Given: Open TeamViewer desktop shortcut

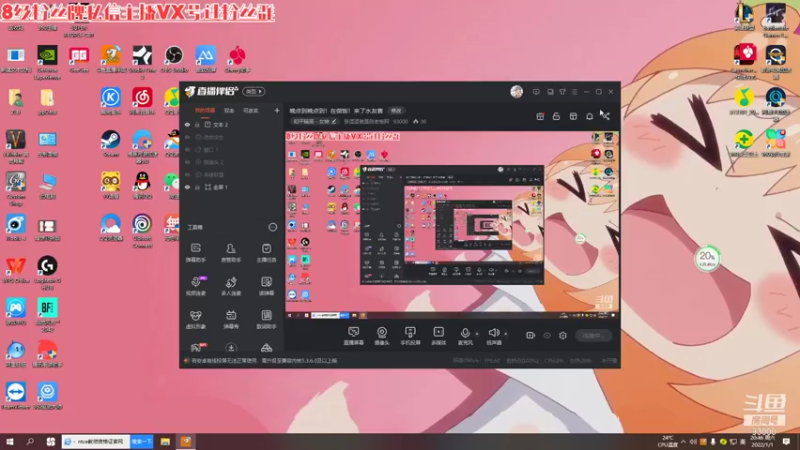Looking at the screenshot, I should click(16, 396).
